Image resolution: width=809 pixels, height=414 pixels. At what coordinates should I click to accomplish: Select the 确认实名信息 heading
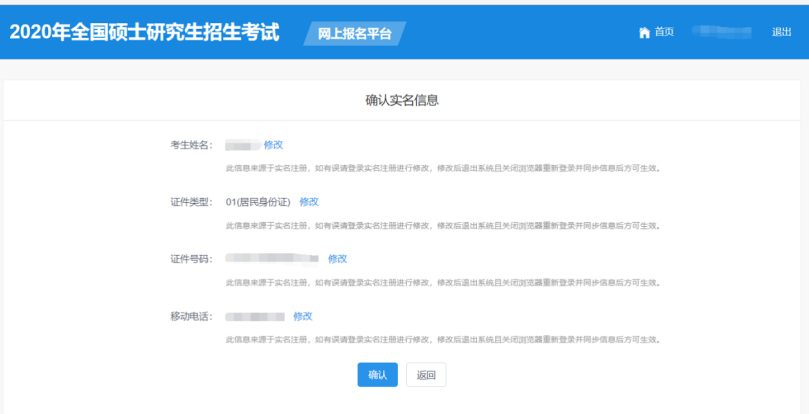402,100
